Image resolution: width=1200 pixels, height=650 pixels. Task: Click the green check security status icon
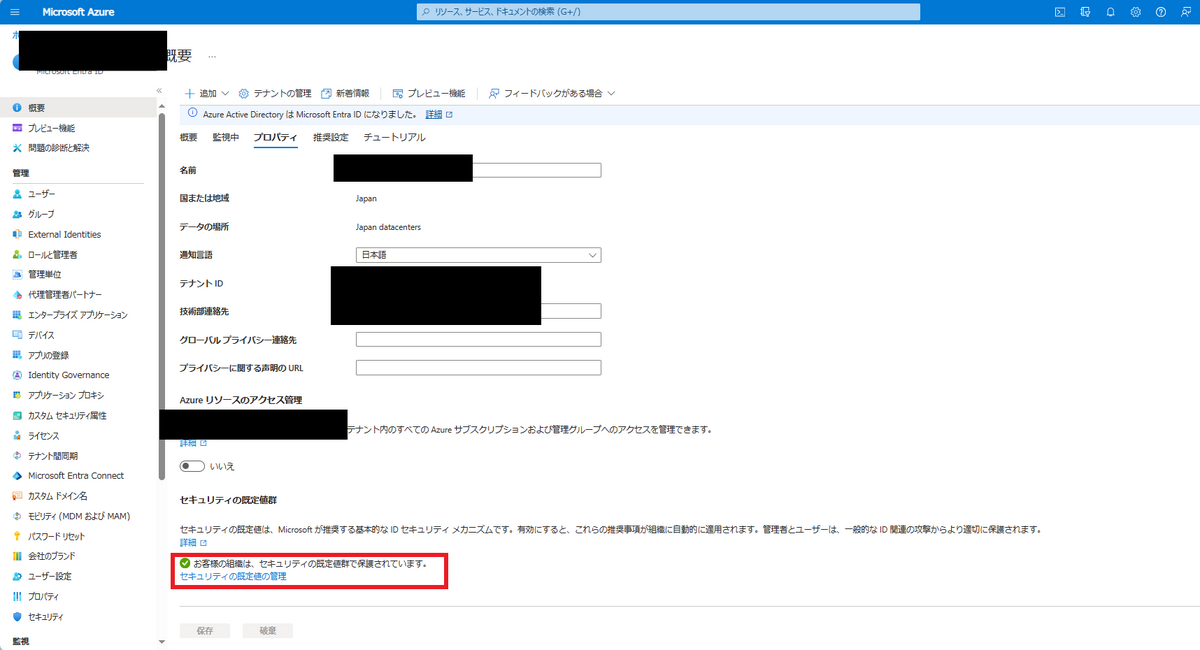pos(185,563)
